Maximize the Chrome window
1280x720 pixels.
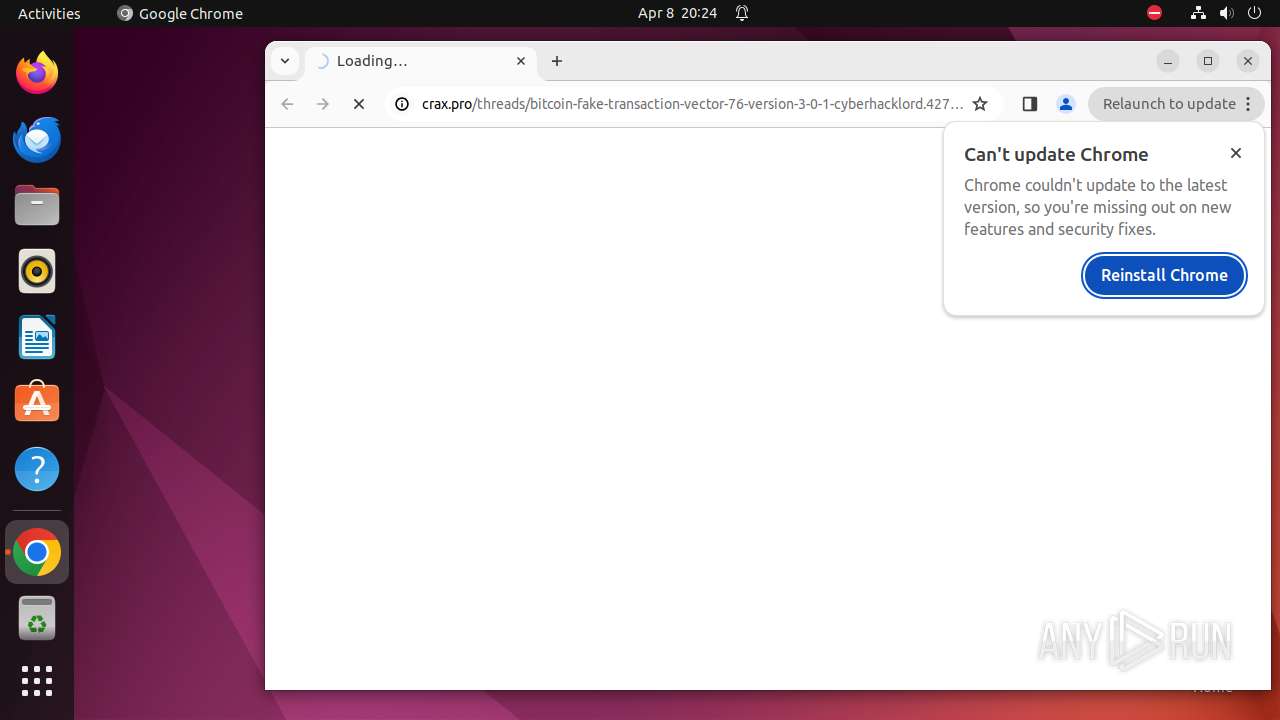(1208, 61)
